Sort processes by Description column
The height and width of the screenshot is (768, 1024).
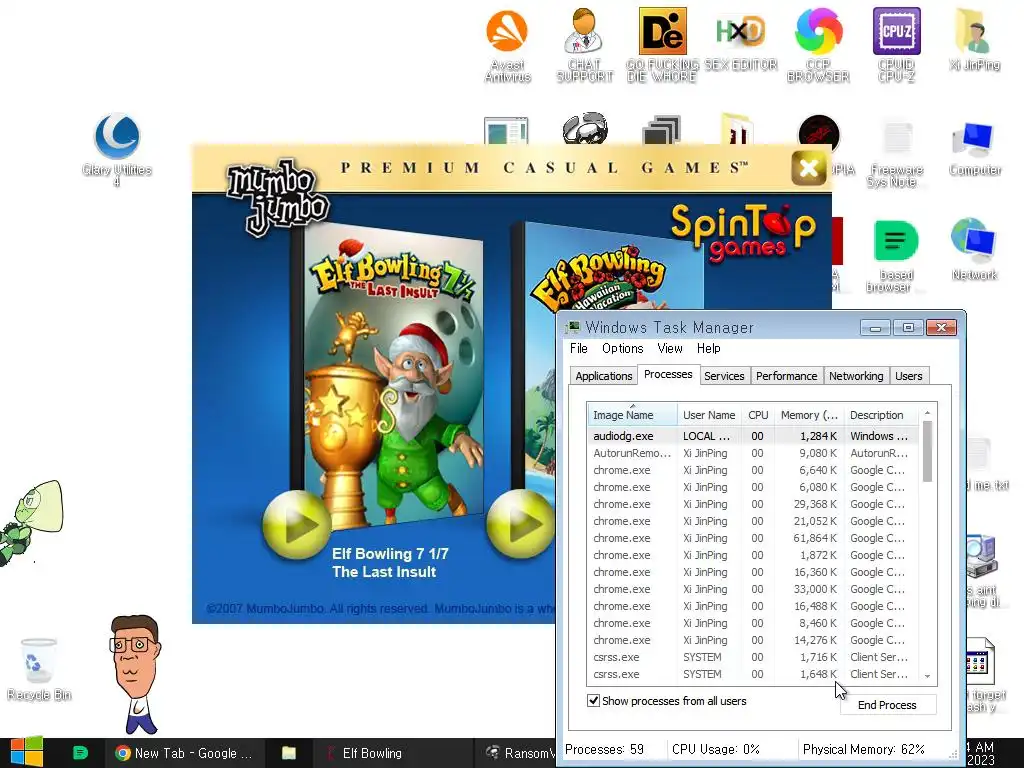tap(881, 415)
